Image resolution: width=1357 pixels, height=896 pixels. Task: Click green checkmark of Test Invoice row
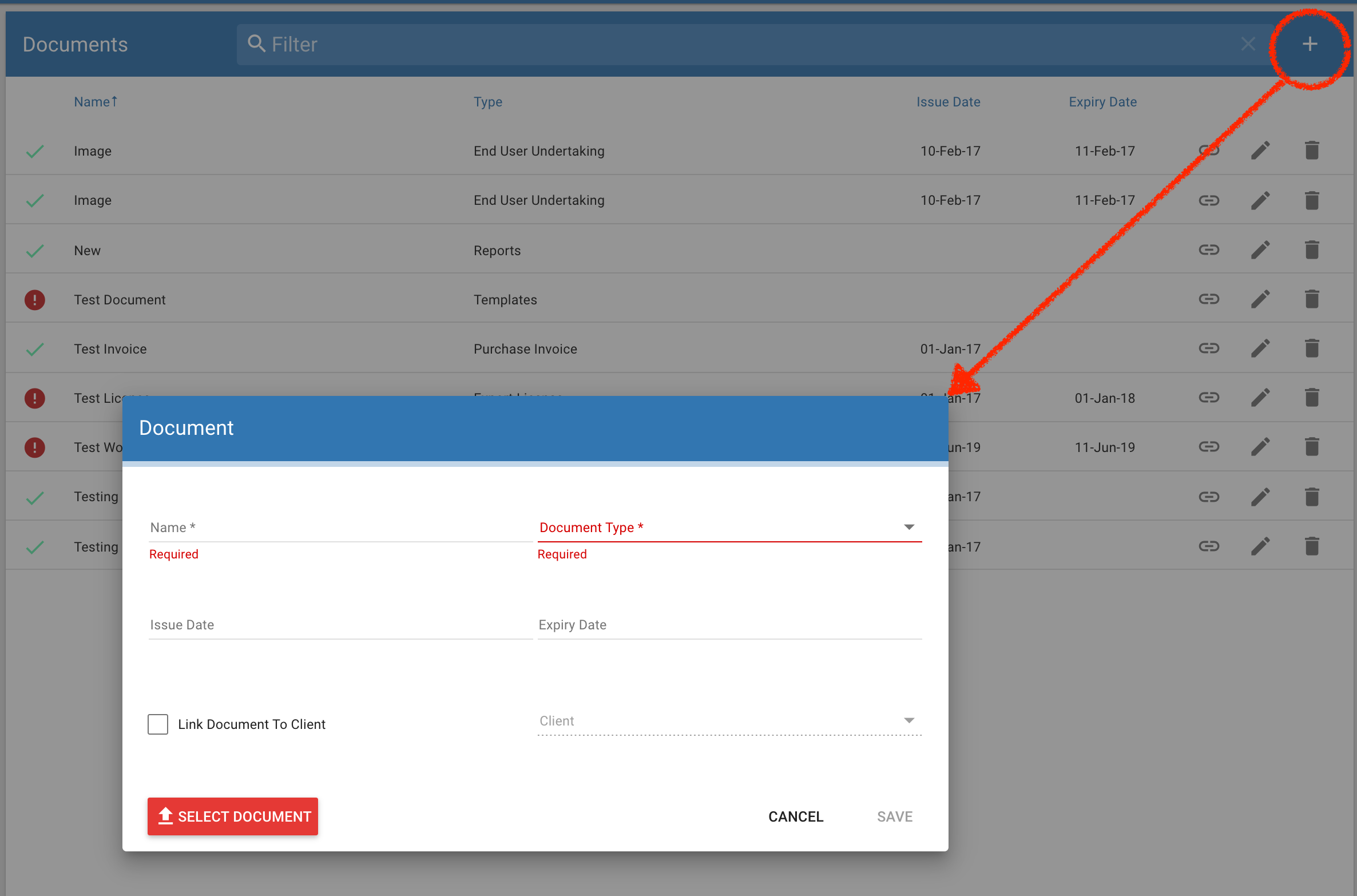point(35,349)
